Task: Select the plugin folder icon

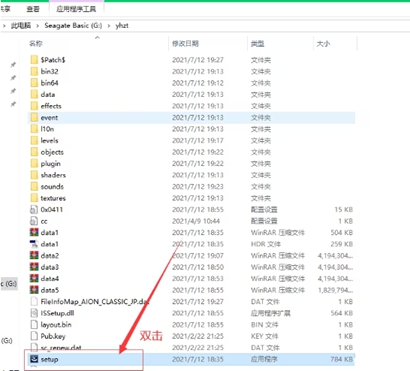Action: pos(34,163)
